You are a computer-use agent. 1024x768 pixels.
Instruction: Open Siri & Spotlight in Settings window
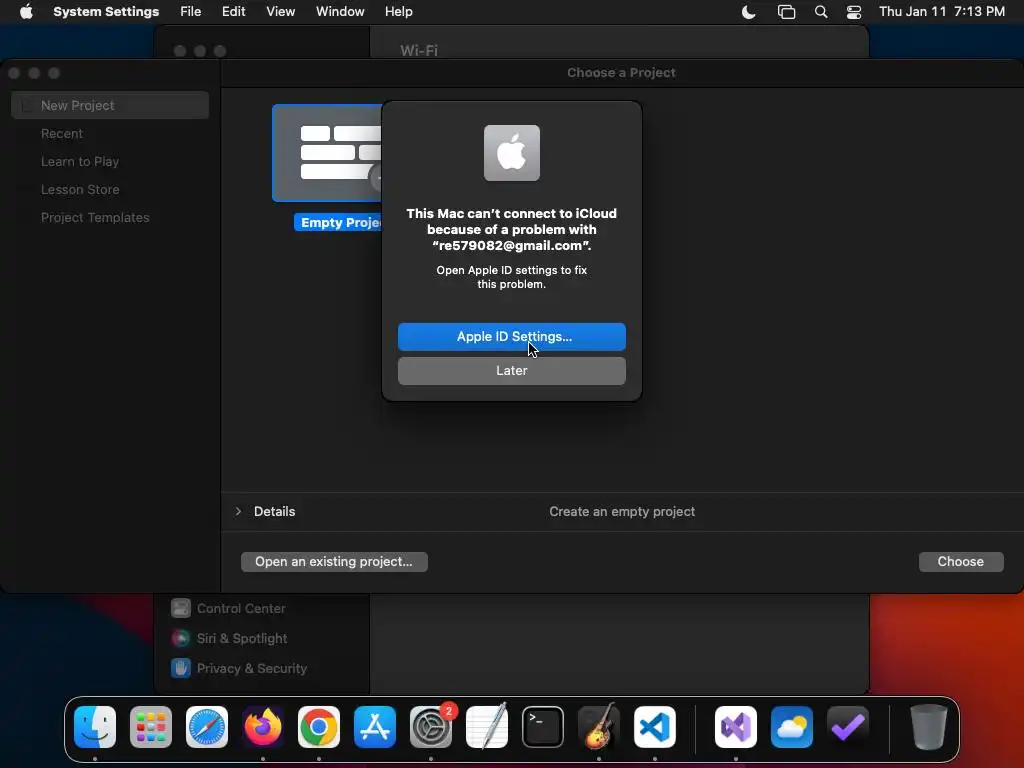(x=229, y=638)
